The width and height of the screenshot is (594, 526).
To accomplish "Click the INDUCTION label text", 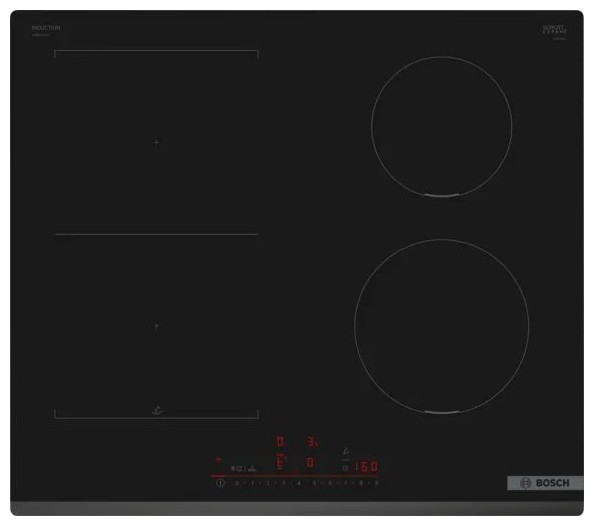I will click(x=46, y=28).
